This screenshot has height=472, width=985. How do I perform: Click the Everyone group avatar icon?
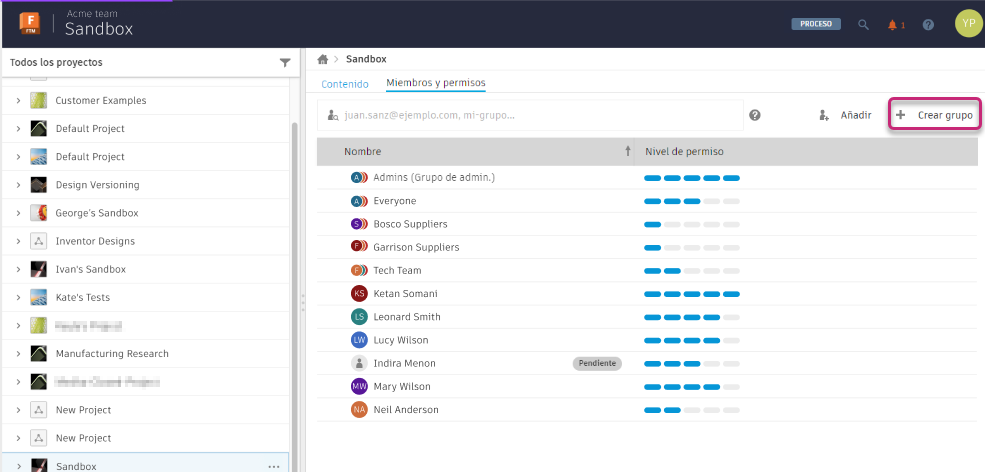[359, 201]
